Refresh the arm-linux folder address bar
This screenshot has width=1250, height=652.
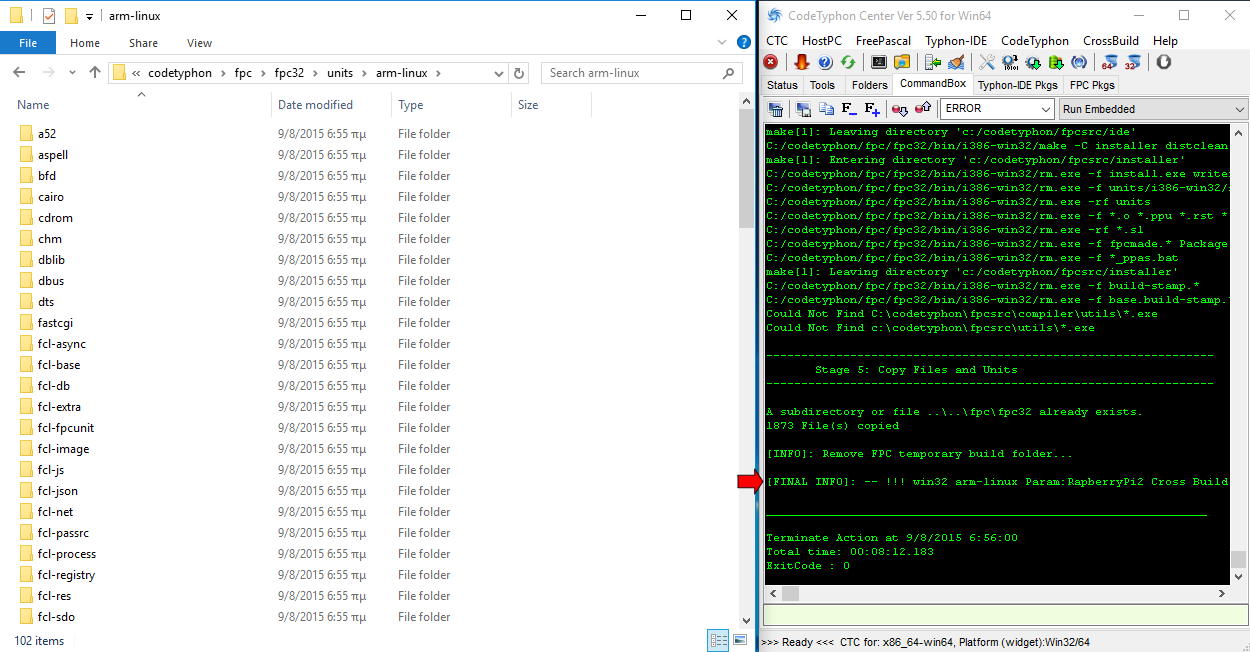pos(518,73)
